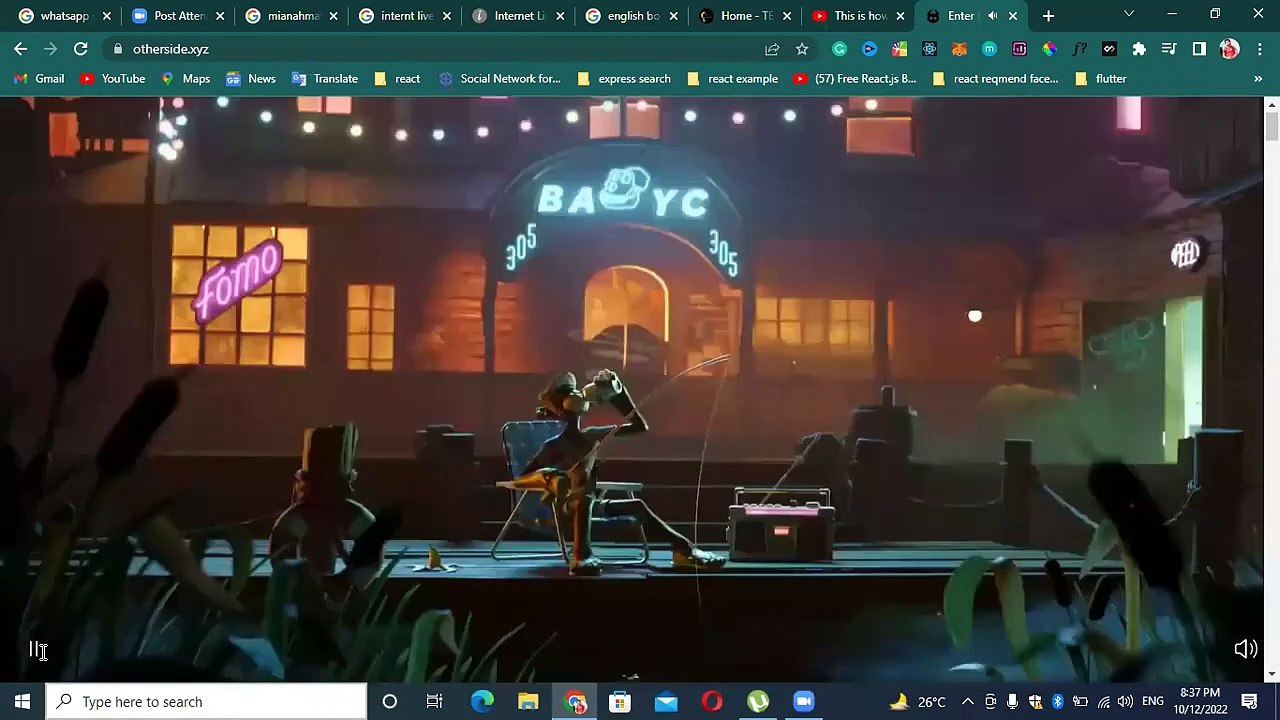Screen dimensions: 1280x720
Task: Mute the page video with the speaker icon
Action: point(1245,650)
